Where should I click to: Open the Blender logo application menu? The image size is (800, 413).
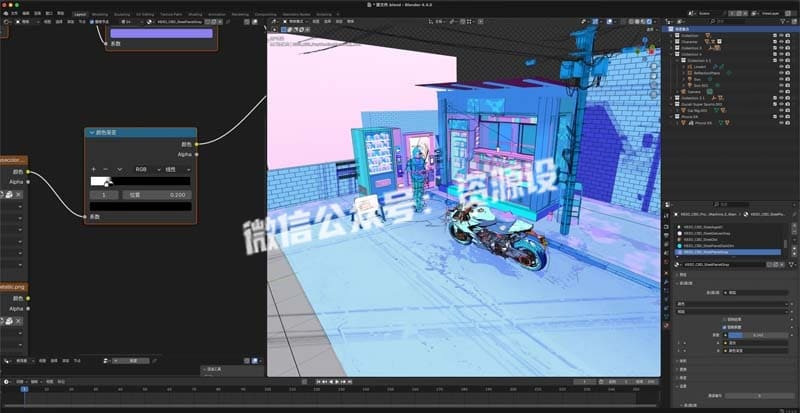[x=5, y=14]
